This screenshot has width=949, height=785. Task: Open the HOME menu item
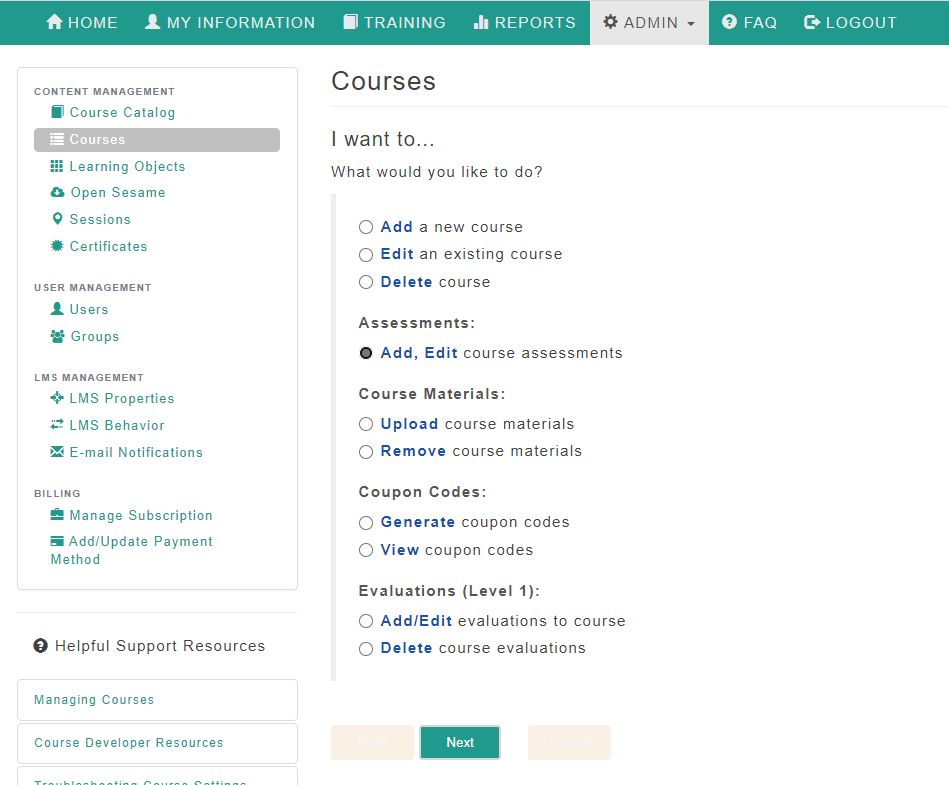tap(82, 22)
